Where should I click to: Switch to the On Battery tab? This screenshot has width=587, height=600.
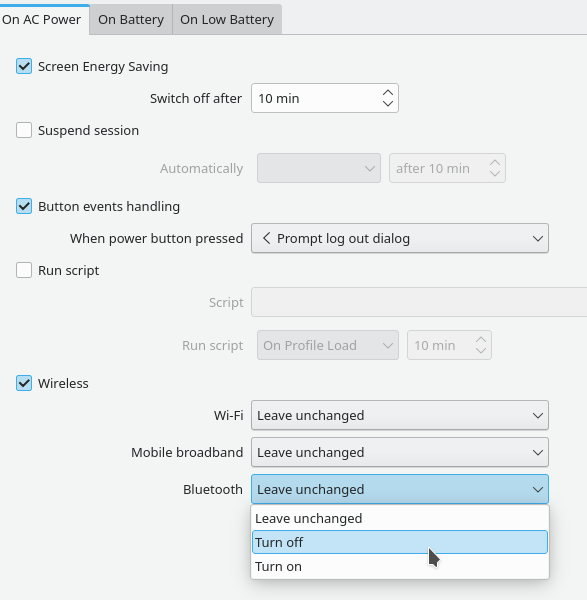[131, 20]
